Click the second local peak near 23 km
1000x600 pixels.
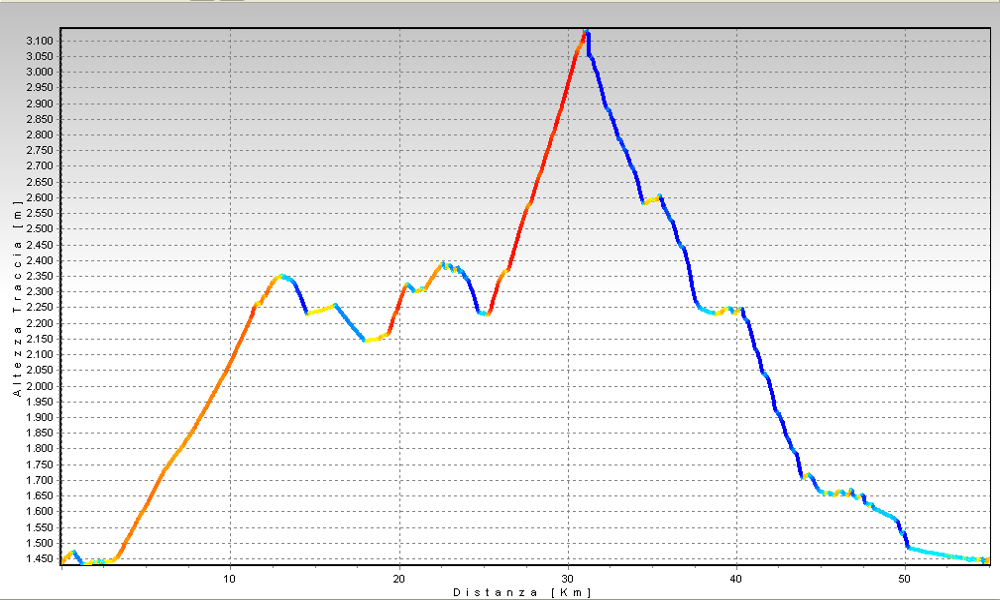coord(444,265)
